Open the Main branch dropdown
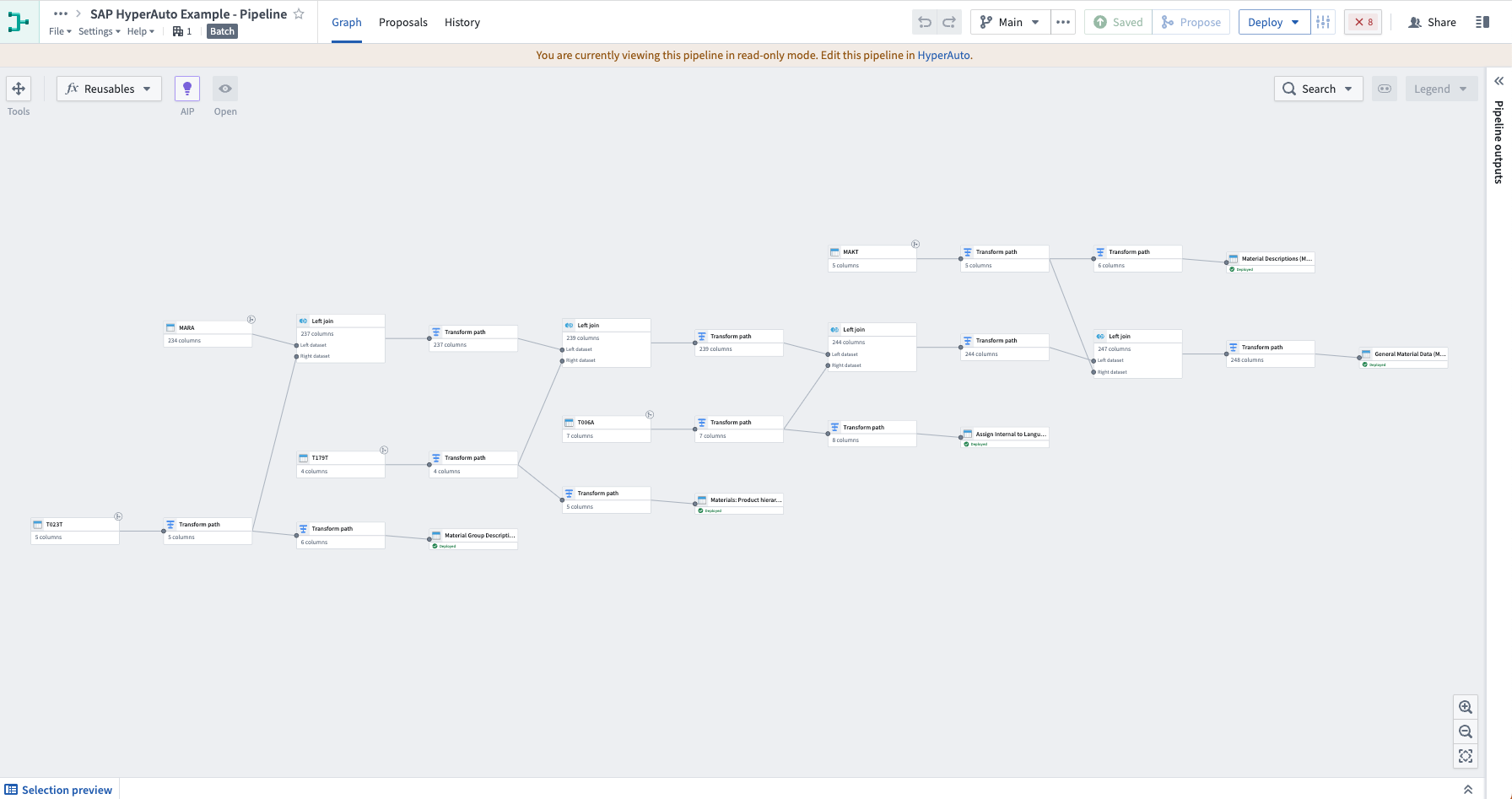 [1011, 22]
